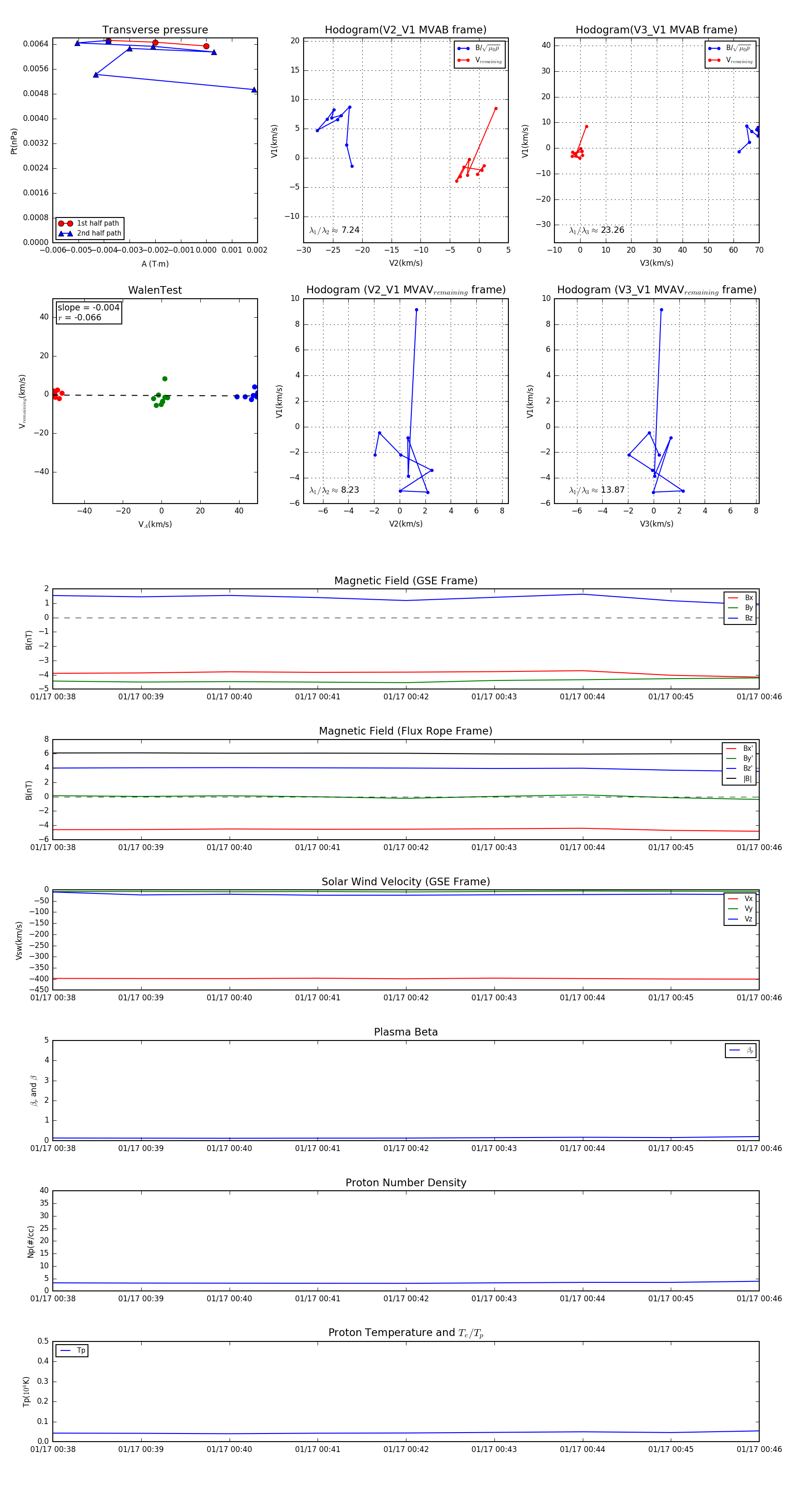This screenshot has height=1489, width=812.
Task: Click the "Magnetic Field (Flux Rope Frame)" title
Action: click(x=406, y=731)
